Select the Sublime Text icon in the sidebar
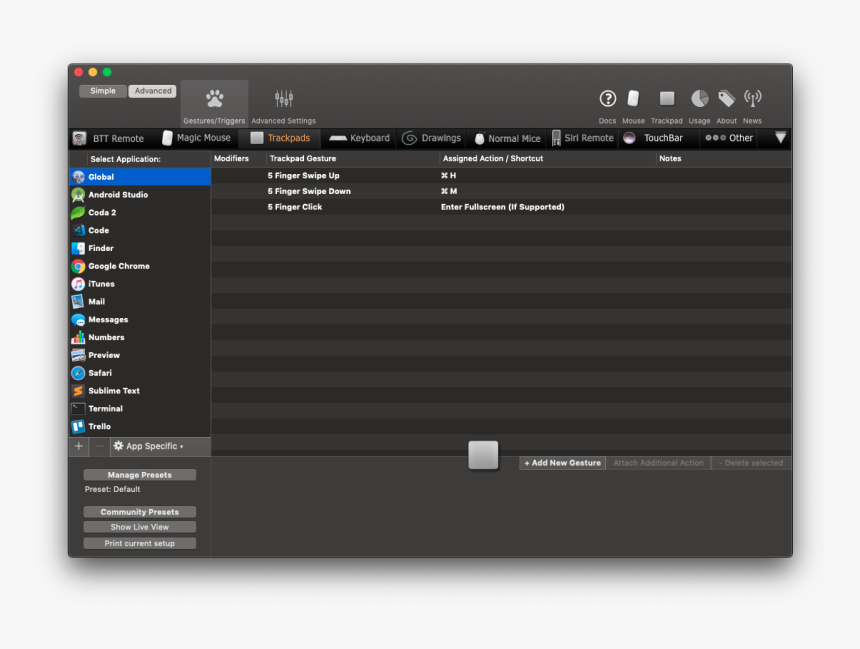 click(81, 390)
